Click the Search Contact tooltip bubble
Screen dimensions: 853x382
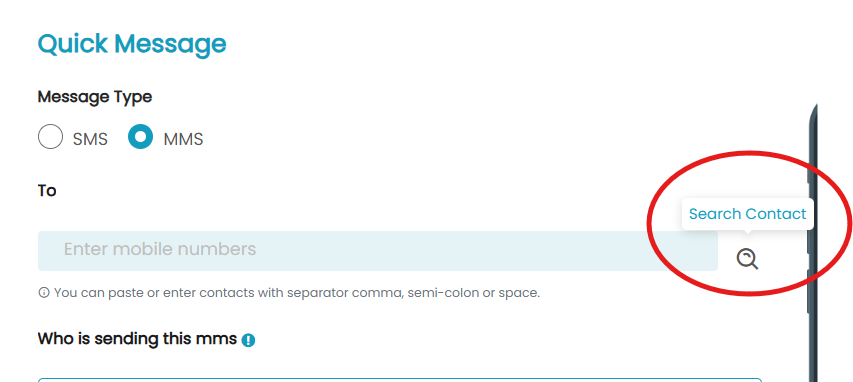747,214
